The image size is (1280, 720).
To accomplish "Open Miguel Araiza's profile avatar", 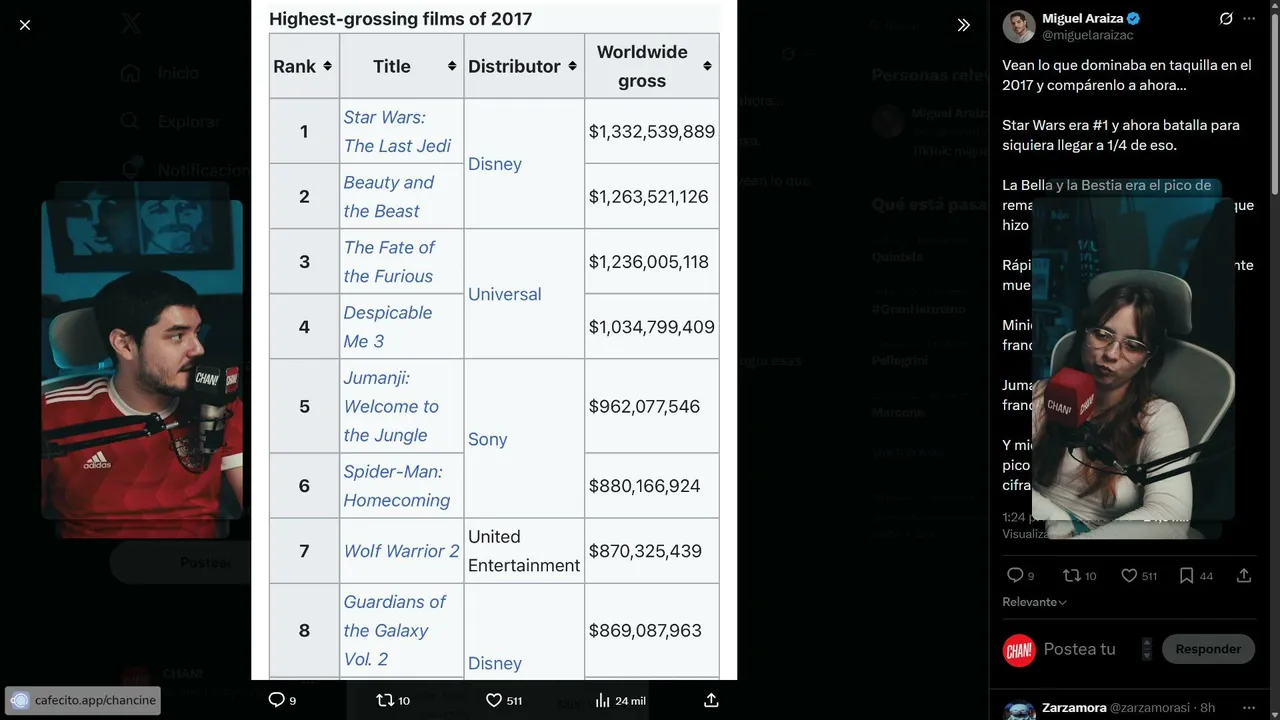I will click(x=1019, y=27).
